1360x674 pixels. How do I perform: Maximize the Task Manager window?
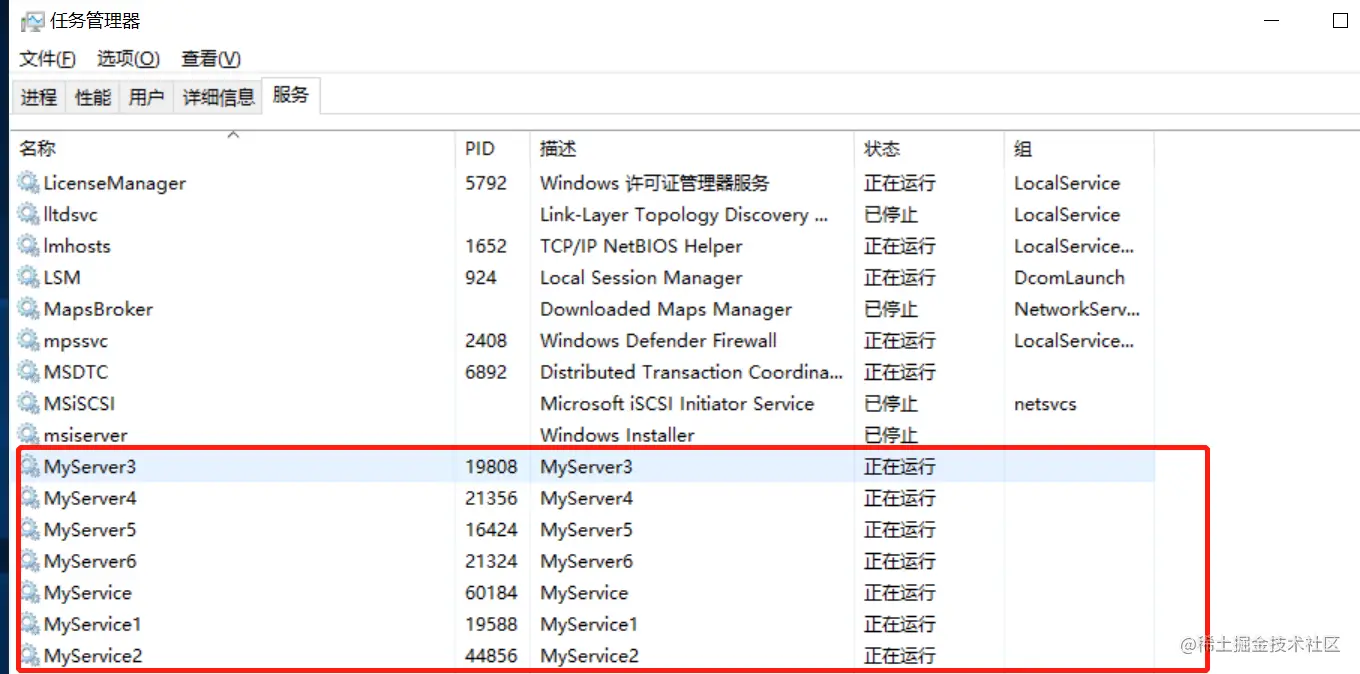[1340, 20]
